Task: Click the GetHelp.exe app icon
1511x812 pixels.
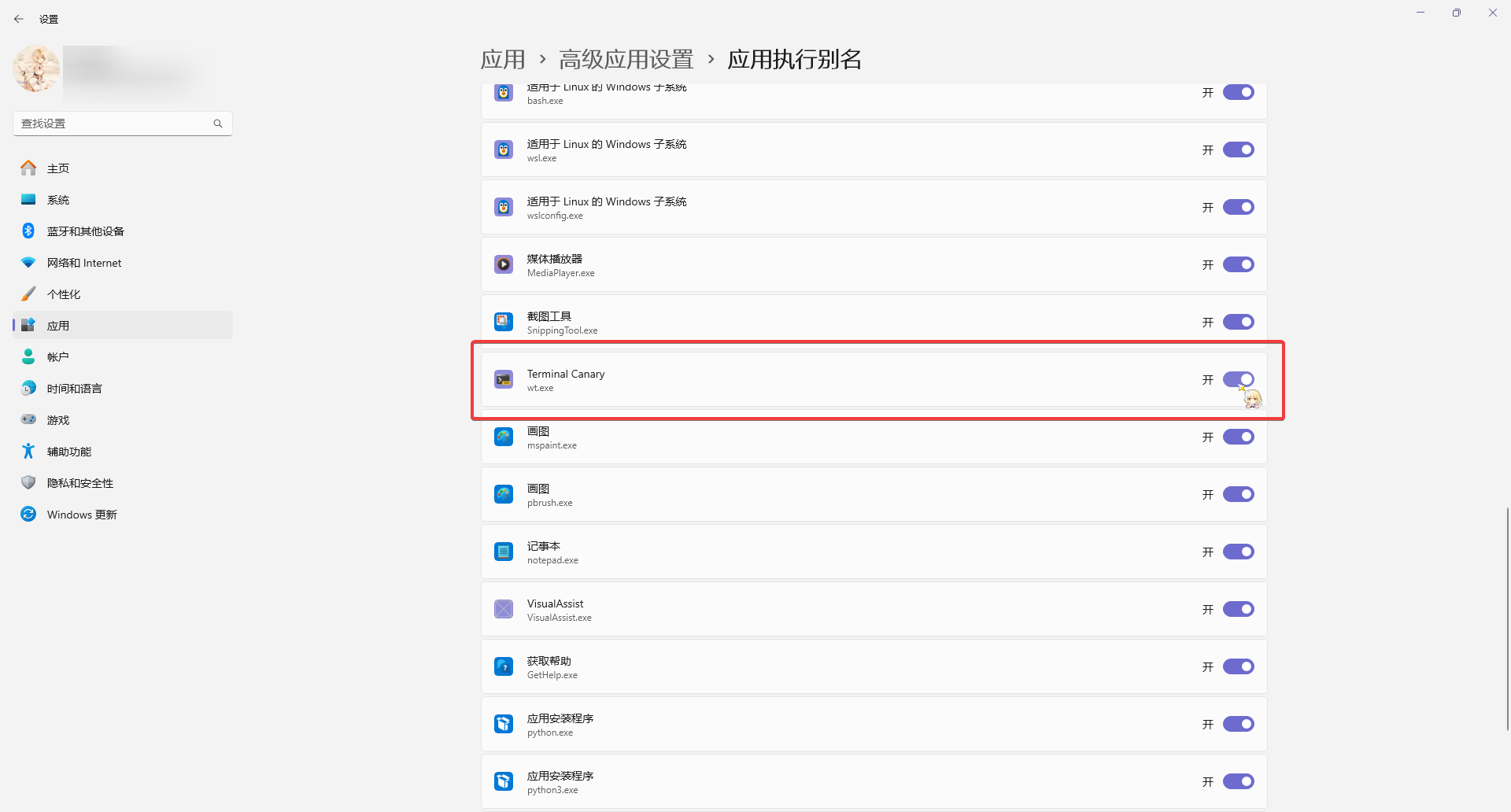Action: pyautogui.click(x=504, y=667)
